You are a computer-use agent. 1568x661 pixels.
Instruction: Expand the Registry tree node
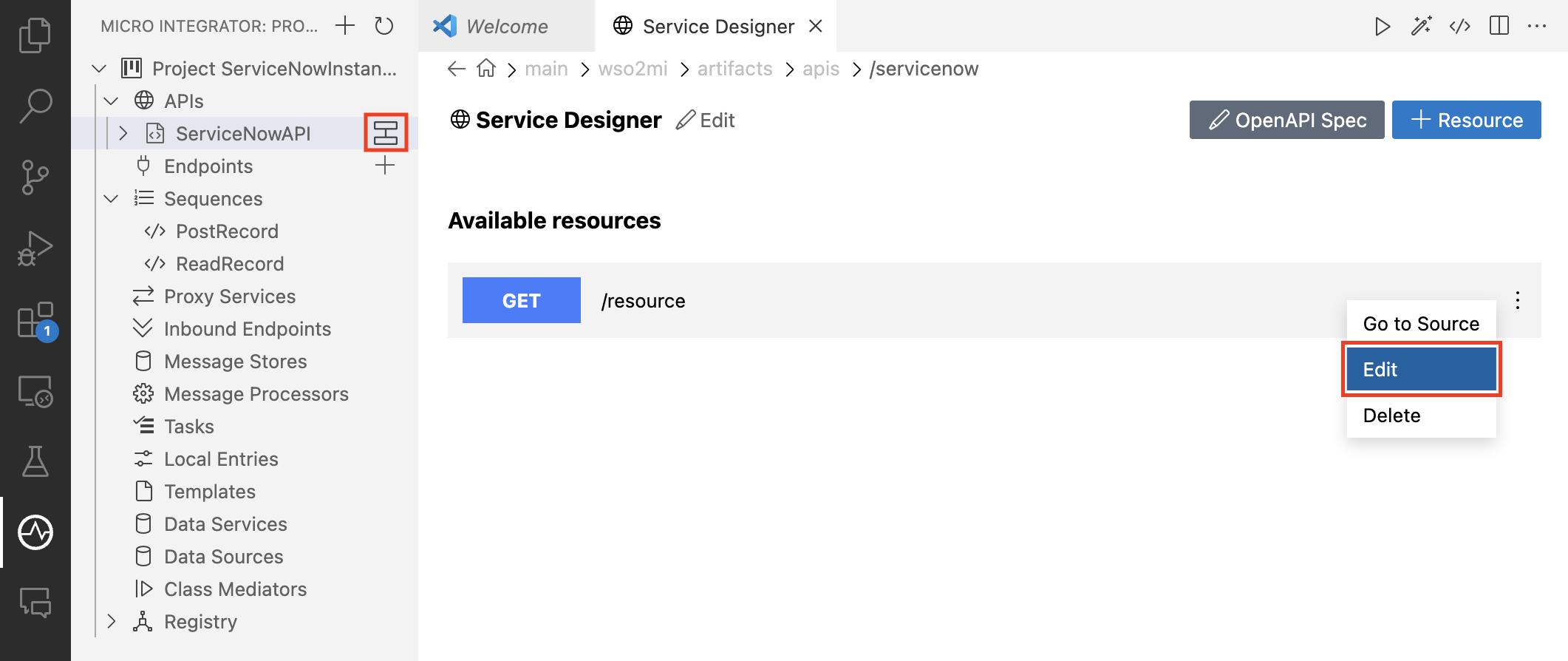pos(112,622)
